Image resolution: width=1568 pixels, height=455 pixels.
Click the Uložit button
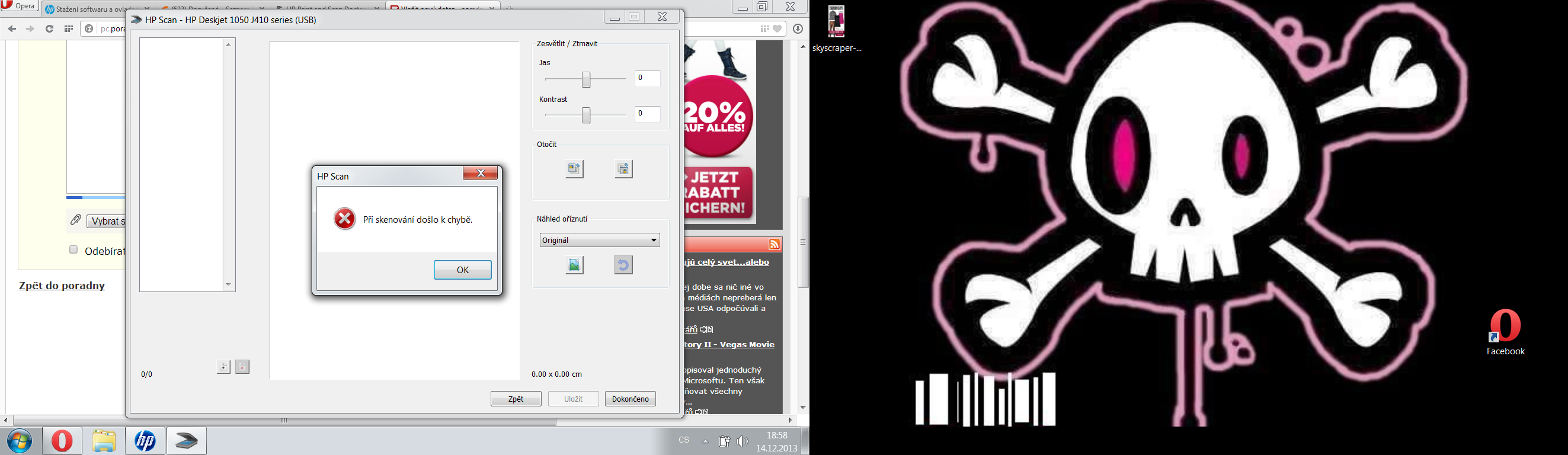point(574,399)
